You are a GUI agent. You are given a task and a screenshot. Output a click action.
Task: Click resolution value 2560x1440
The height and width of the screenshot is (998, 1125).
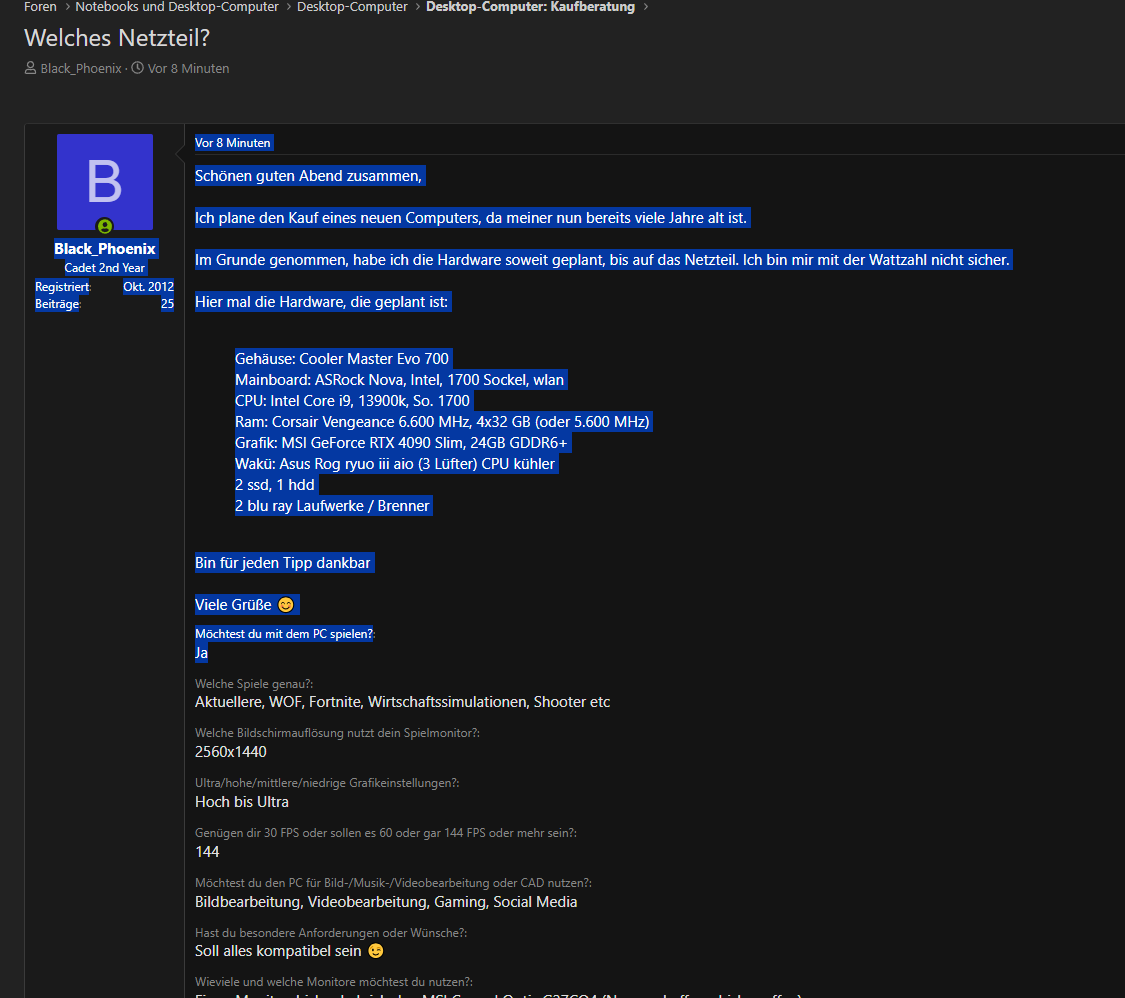(x=231, y=751)
